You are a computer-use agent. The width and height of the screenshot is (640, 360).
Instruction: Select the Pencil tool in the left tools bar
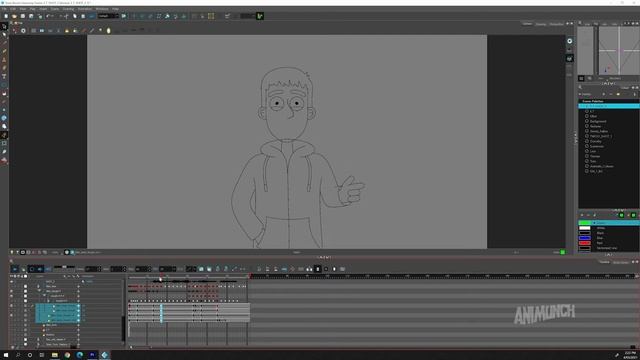tap(4, 51)
